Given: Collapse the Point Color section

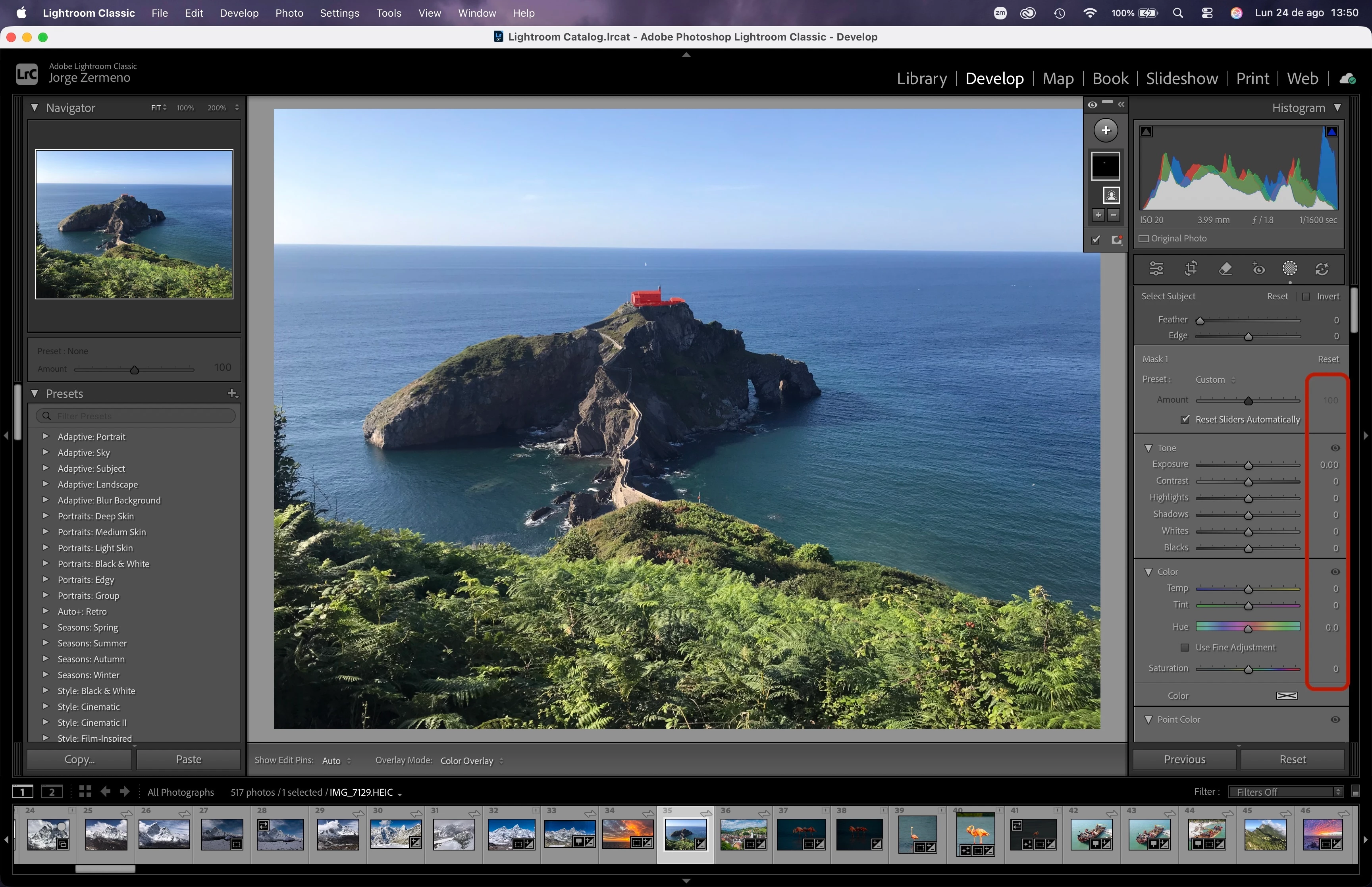Looking at the screenshot, I should 1148,719.
